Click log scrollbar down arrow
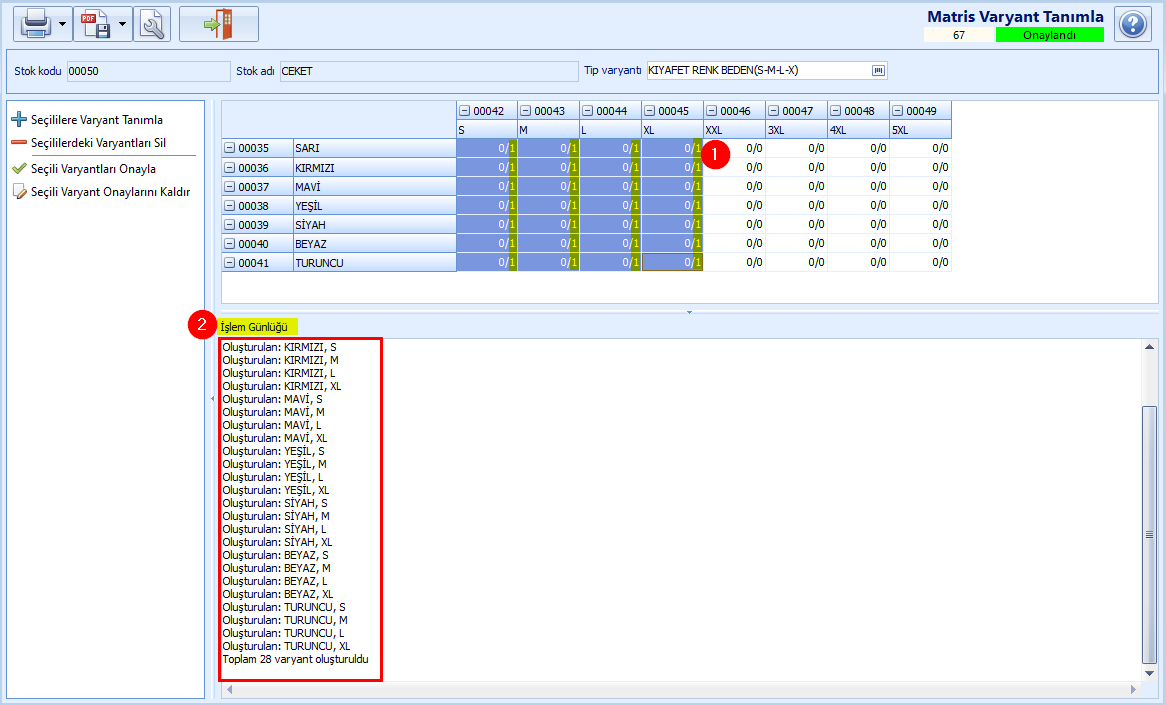This screenshot has height=705, width=1166. (x=1150, y=673)
